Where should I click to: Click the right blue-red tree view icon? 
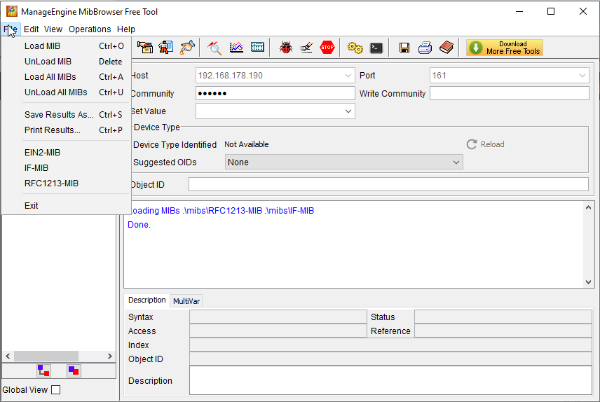[73, 370]
